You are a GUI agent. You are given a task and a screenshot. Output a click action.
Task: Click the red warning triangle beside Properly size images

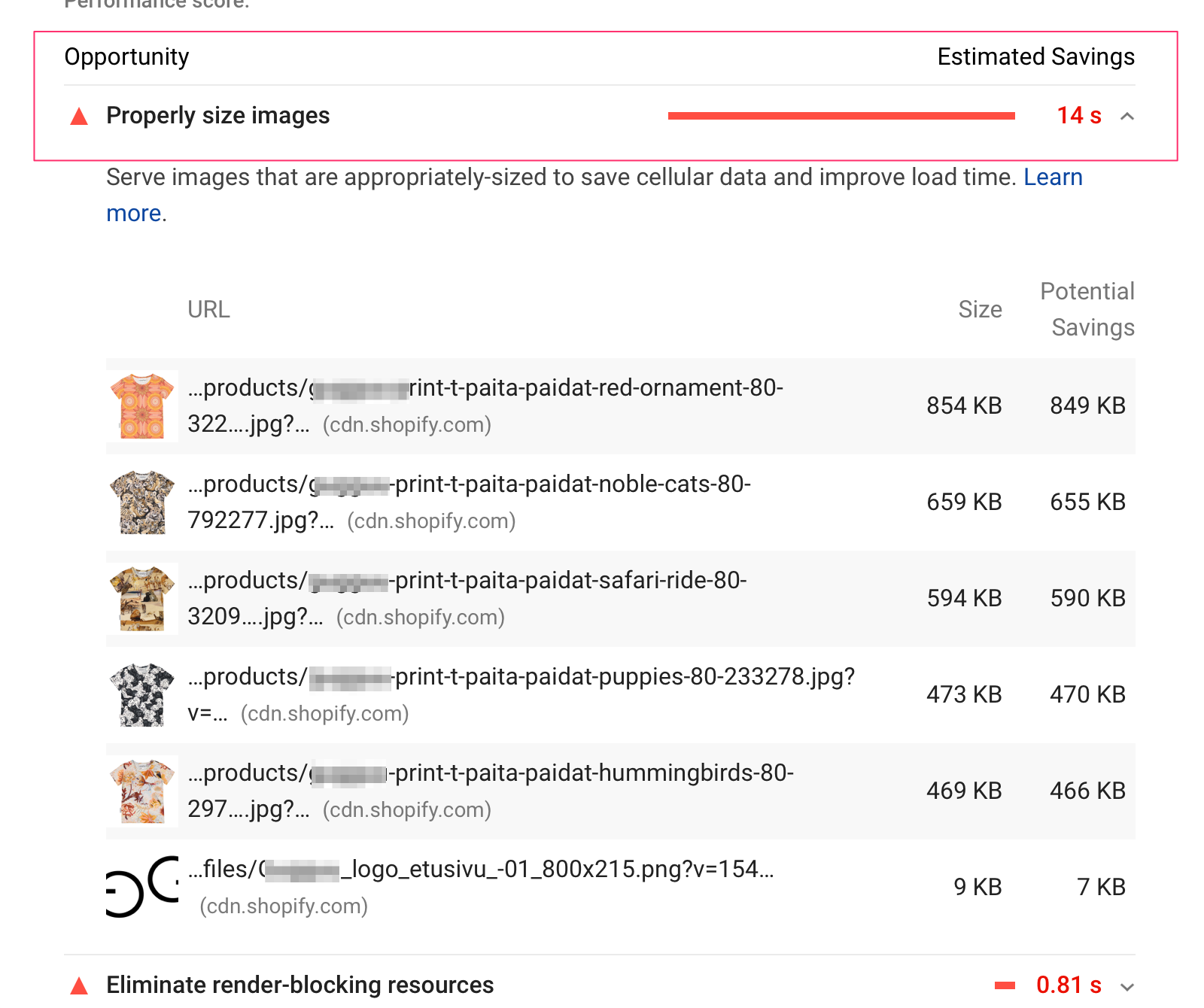coord(79,117)
